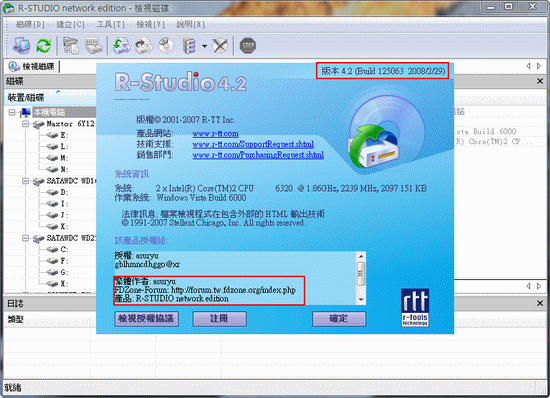
Task: Open the SupportRequest.shtml link
Action: [253, 144]
